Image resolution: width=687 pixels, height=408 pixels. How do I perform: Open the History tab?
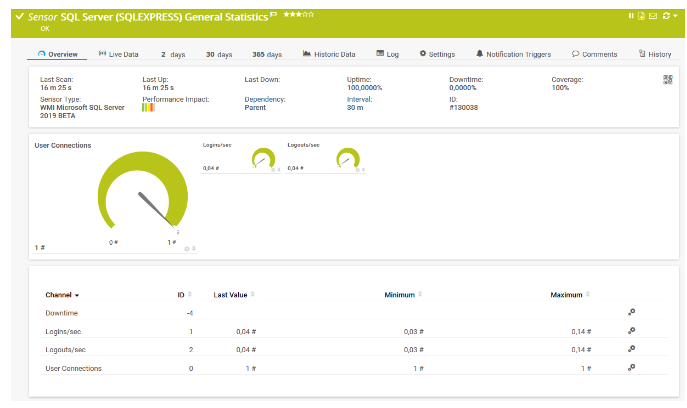pos(655,54)
